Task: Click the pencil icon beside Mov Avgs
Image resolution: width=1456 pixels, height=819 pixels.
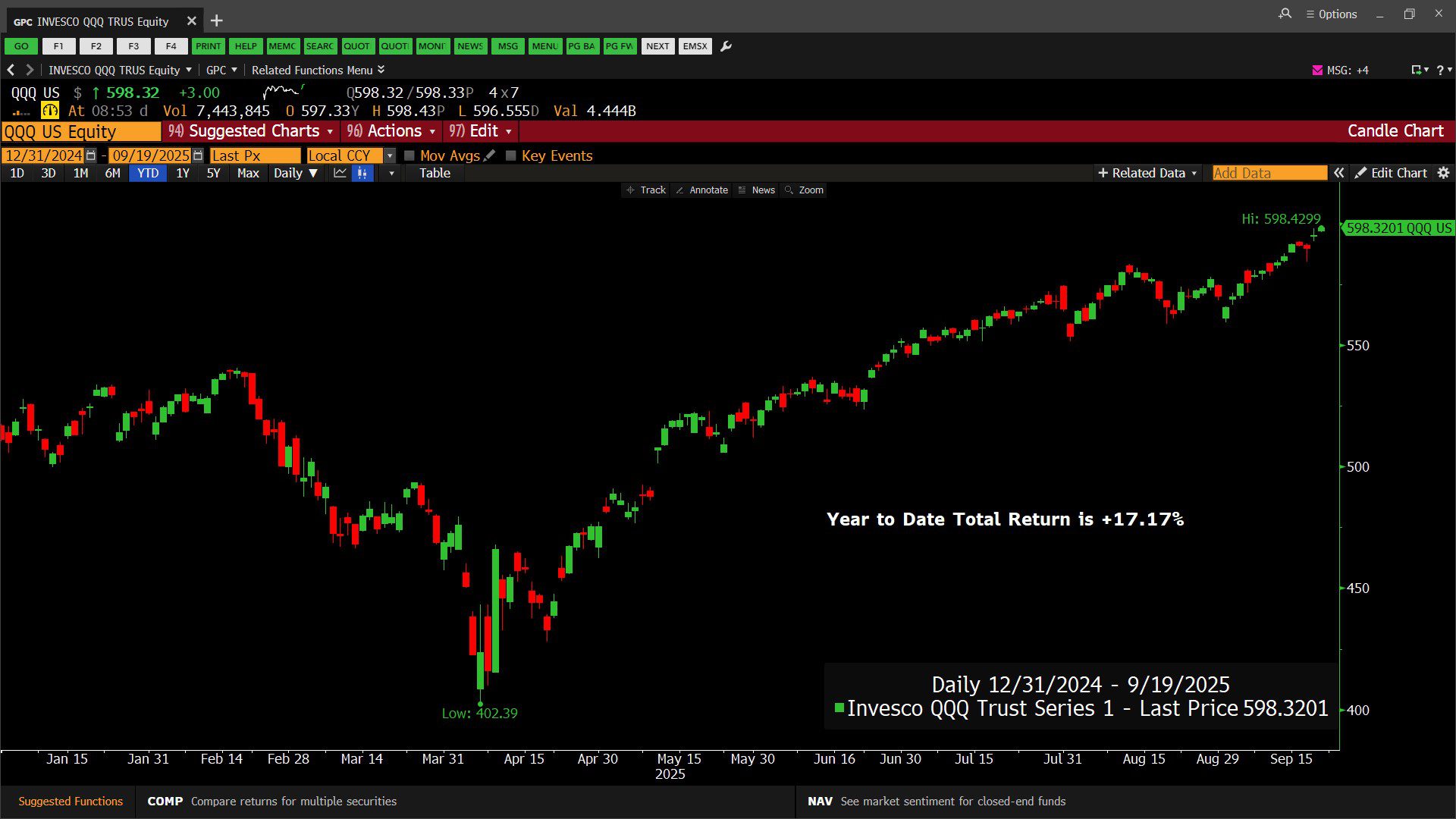Action: click(490, 155)
